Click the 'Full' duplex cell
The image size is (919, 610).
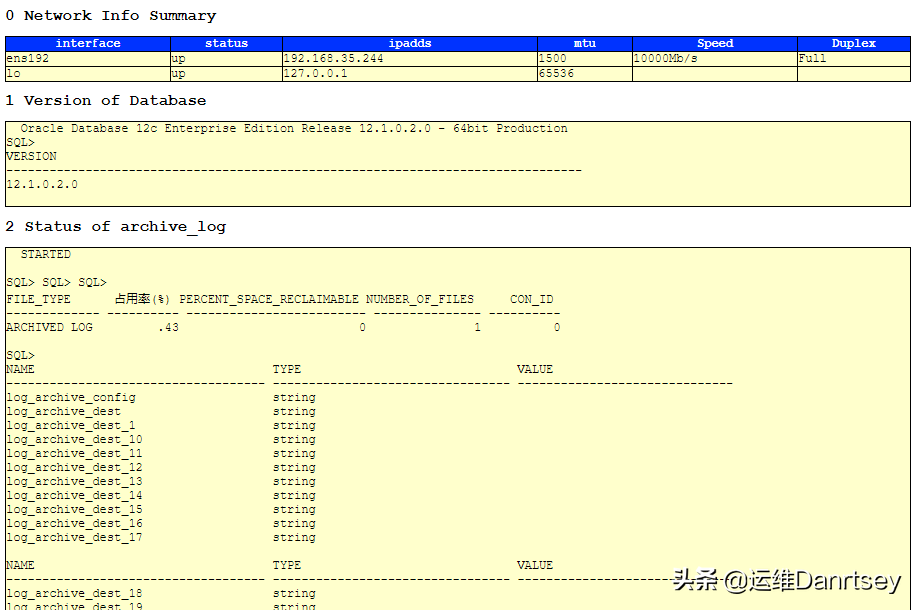point(812,59)
